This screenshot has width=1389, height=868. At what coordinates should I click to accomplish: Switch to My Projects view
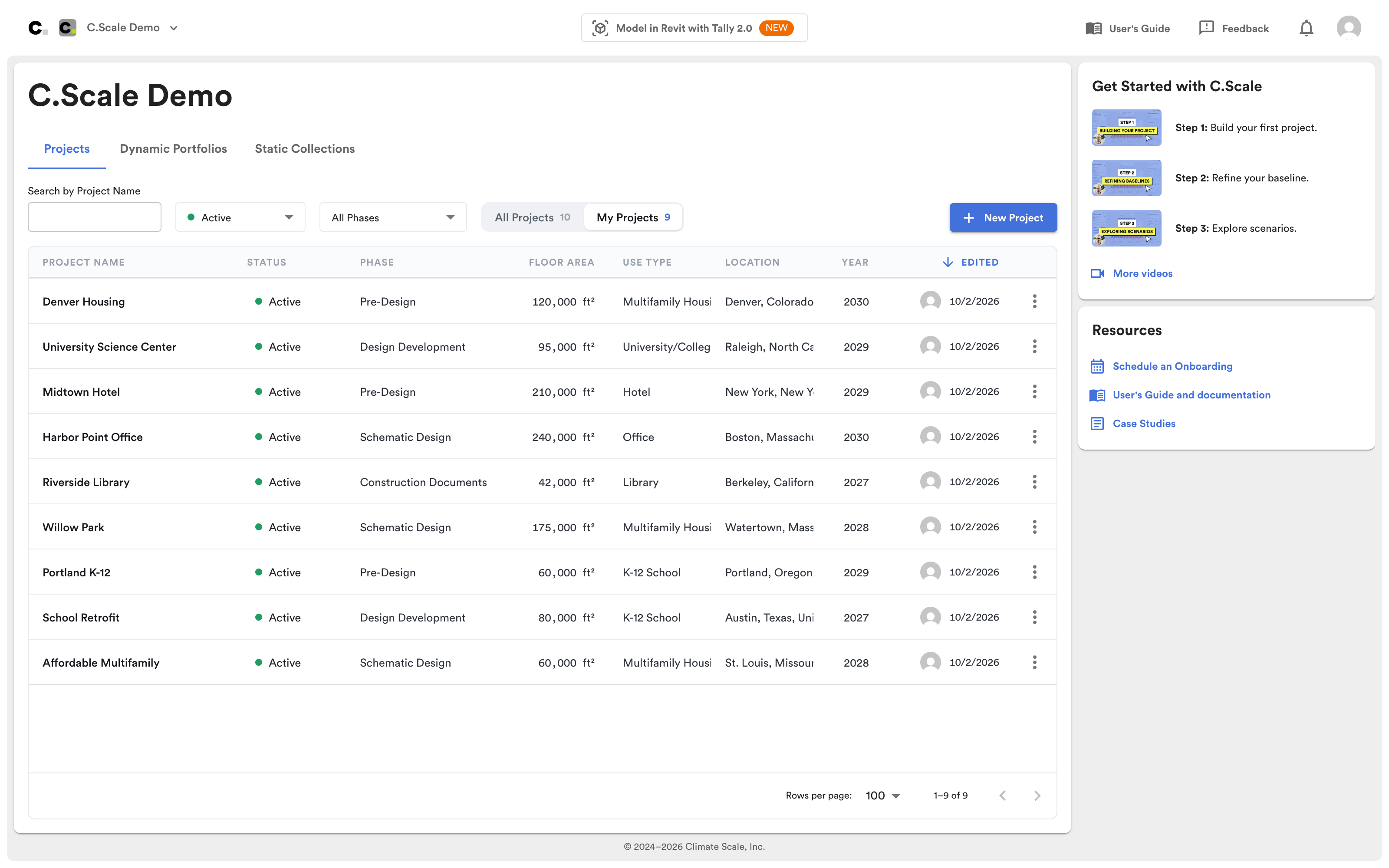click(633, 217)
